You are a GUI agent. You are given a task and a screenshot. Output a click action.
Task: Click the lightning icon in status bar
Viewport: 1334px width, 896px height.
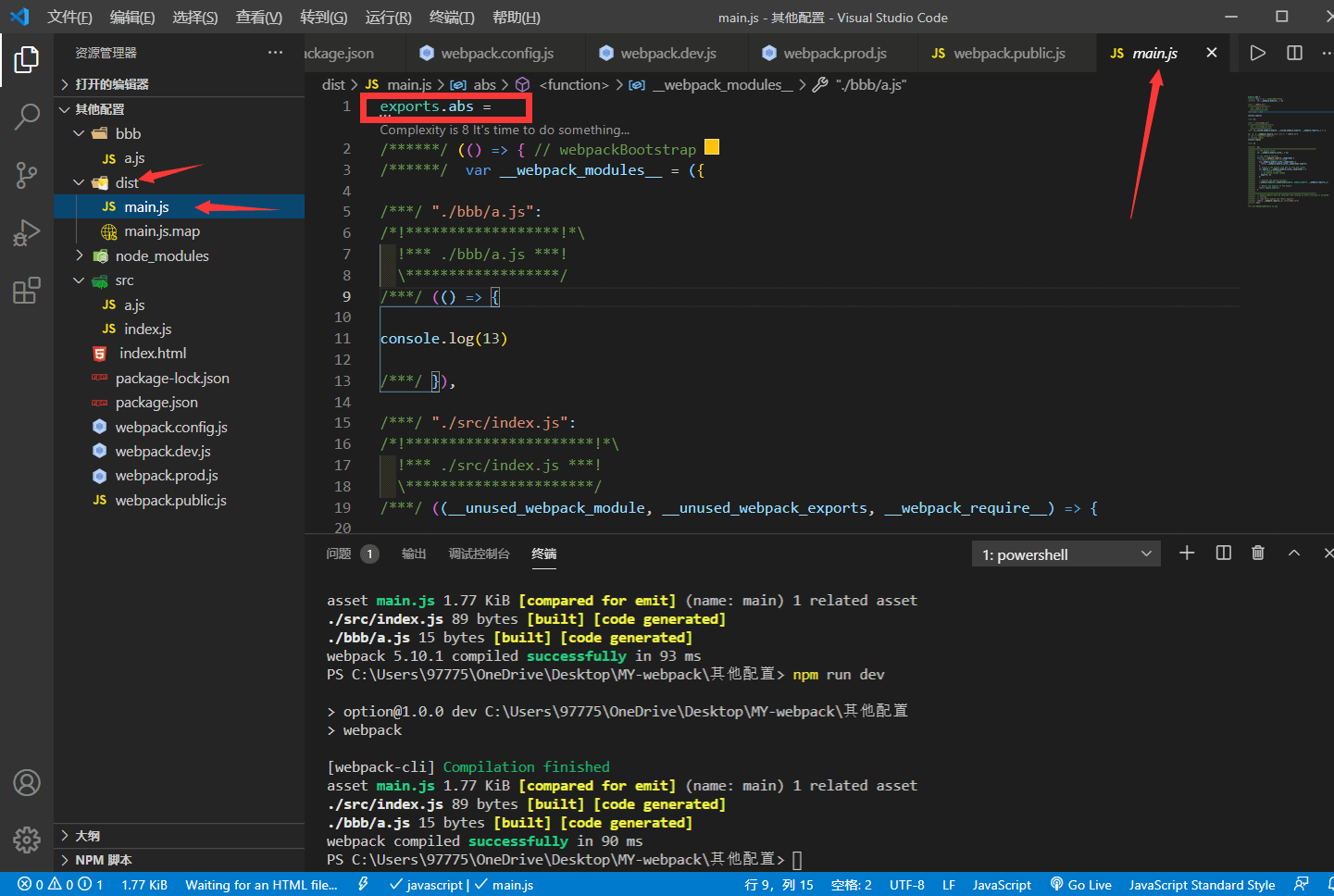tap(363, 885)
